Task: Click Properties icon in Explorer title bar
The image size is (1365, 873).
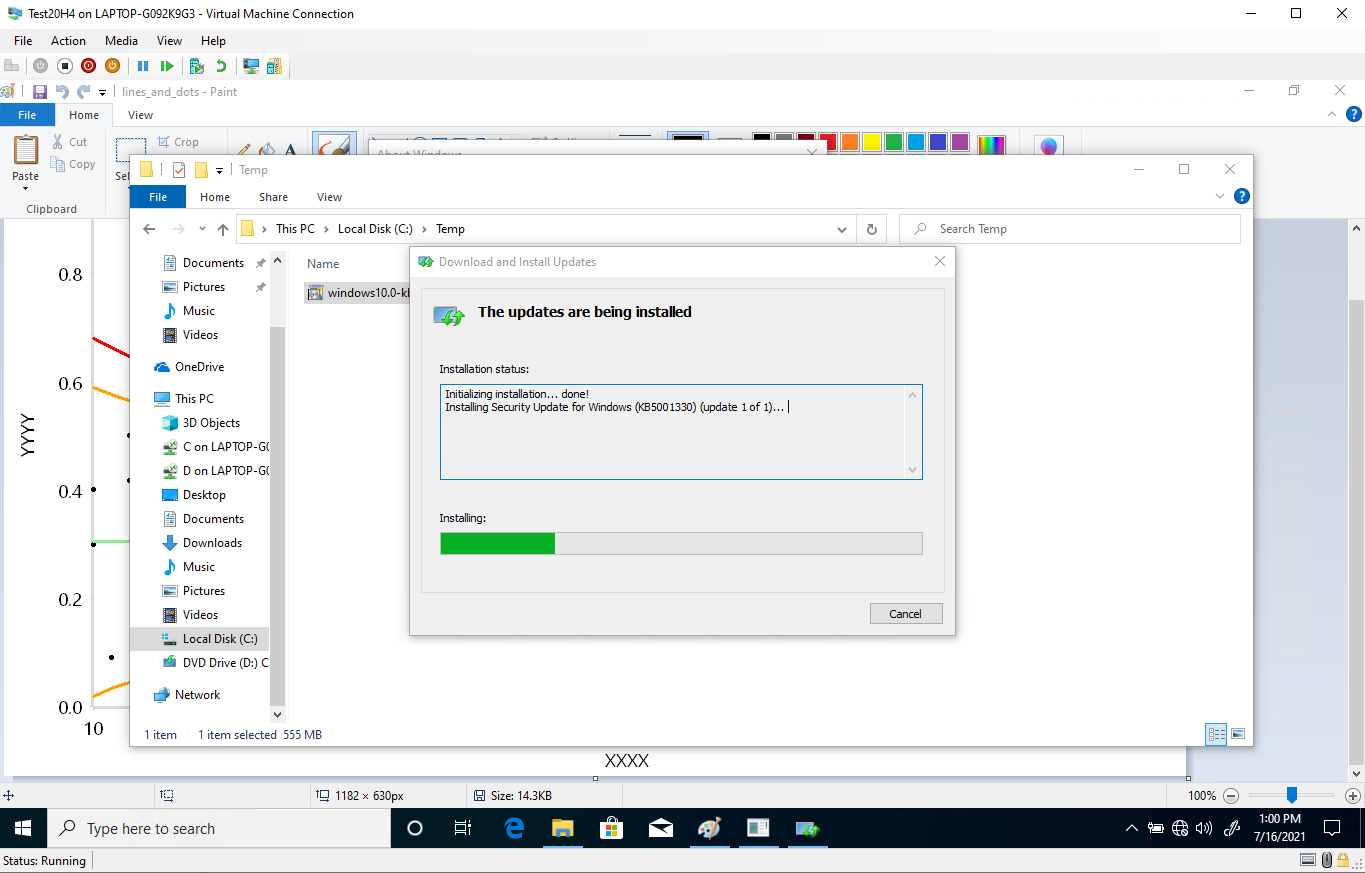Action: point(179,170)
